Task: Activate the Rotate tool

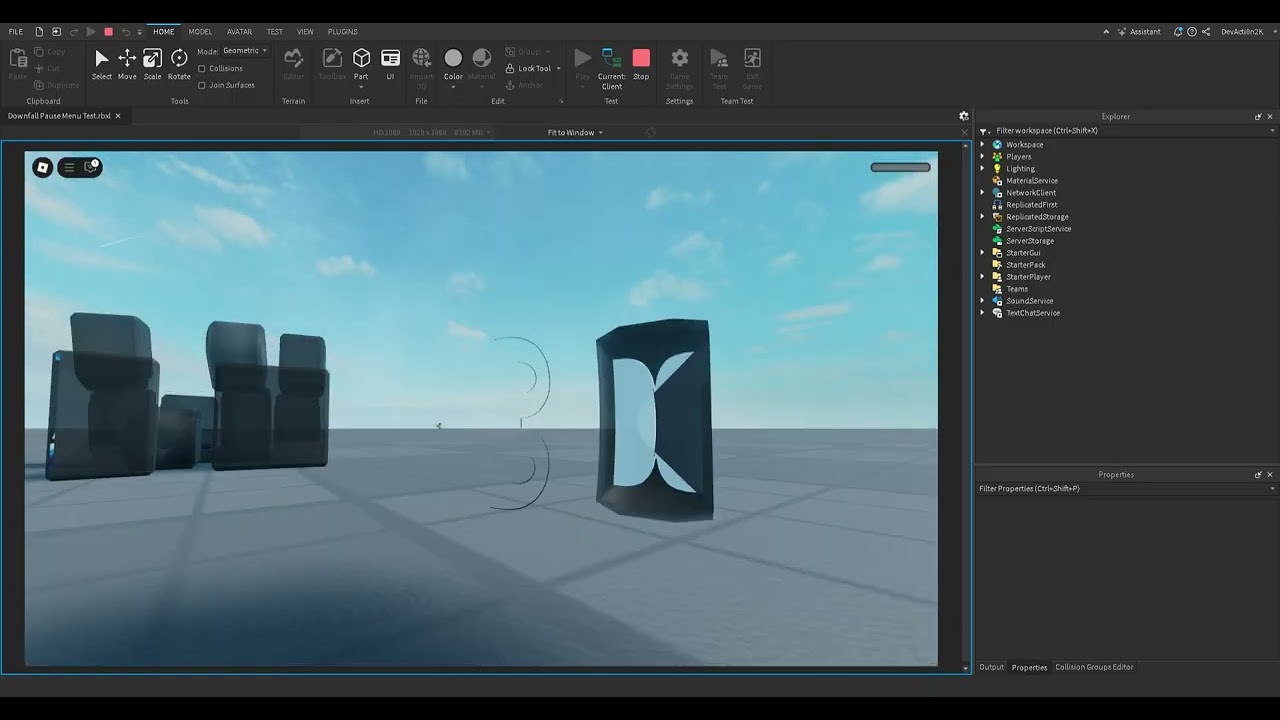Action: (179, 64)
